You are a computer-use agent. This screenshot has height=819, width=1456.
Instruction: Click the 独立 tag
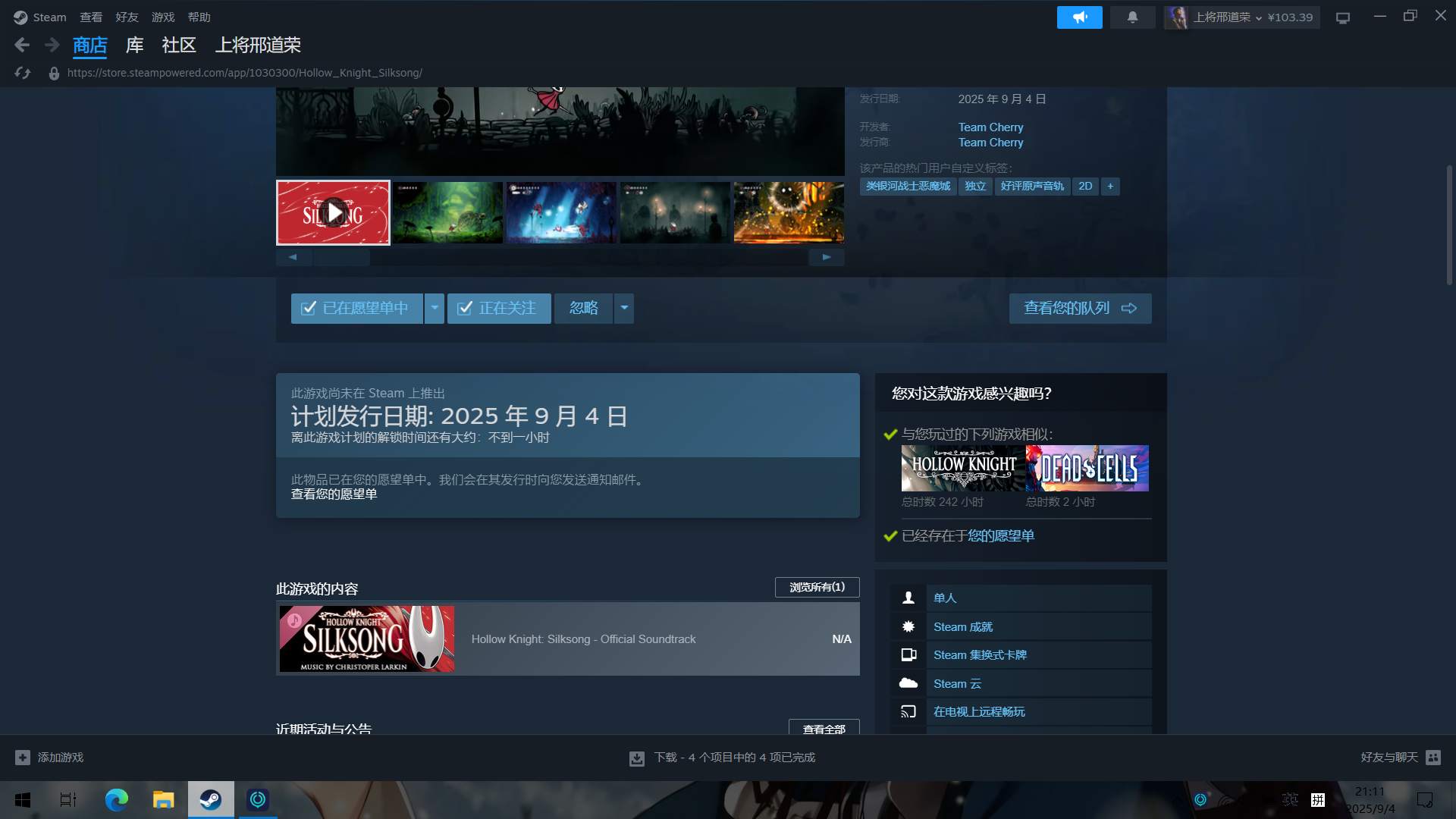tap(975, 187)
